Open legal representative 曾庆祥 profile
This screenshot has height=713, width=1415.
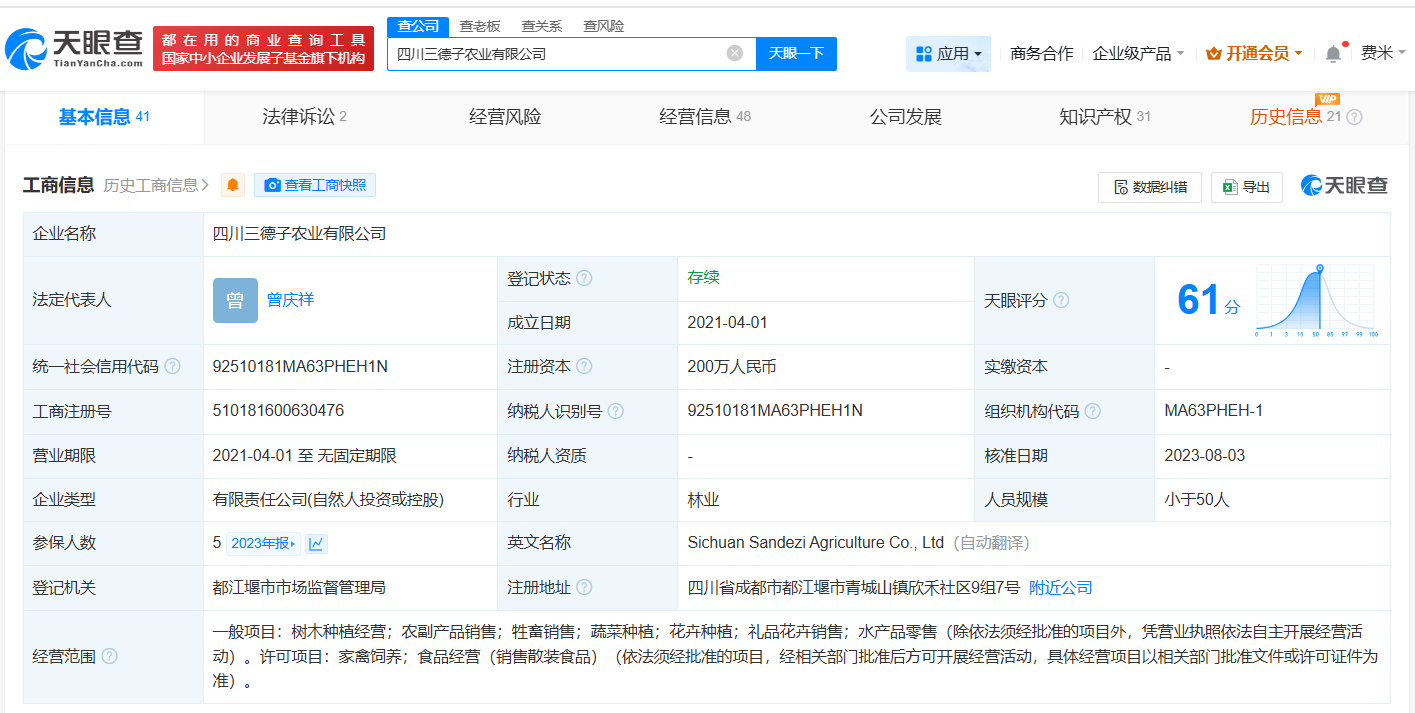coord(289,299)
